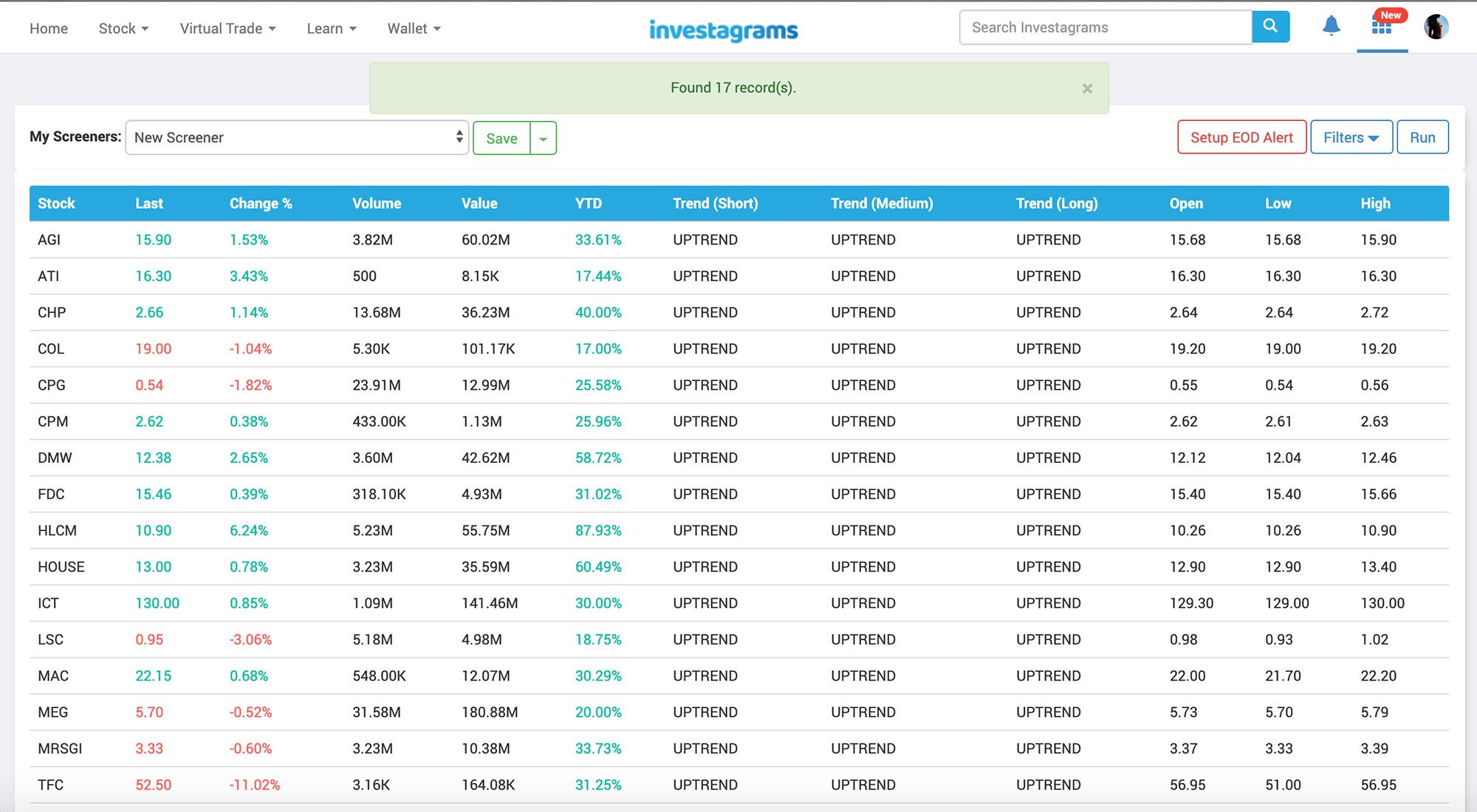This screenshot has width=1477, height=812.
Task: Sort by Value column header
Action: [479, 203]
